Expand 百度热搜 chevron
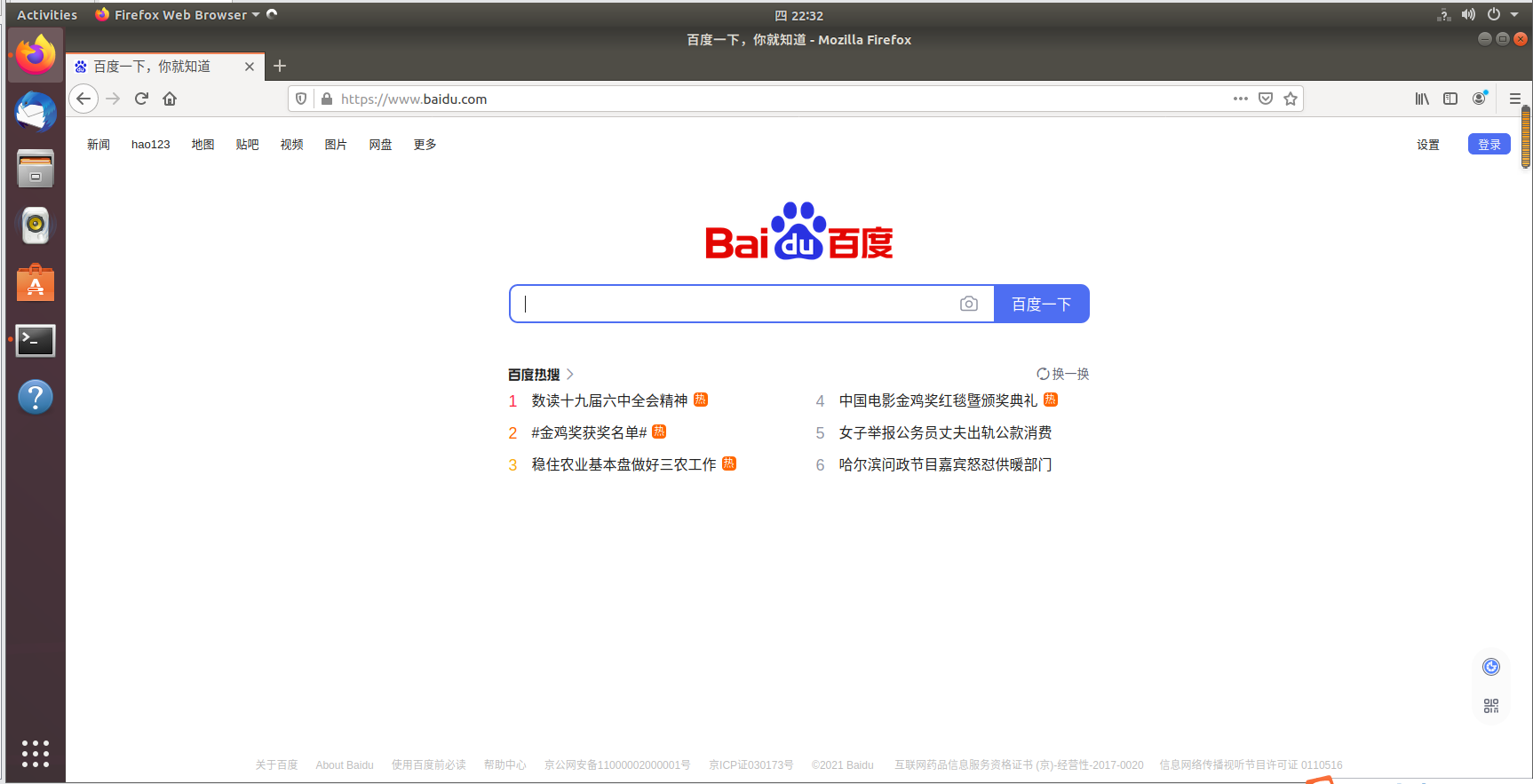 coord(570,375)
